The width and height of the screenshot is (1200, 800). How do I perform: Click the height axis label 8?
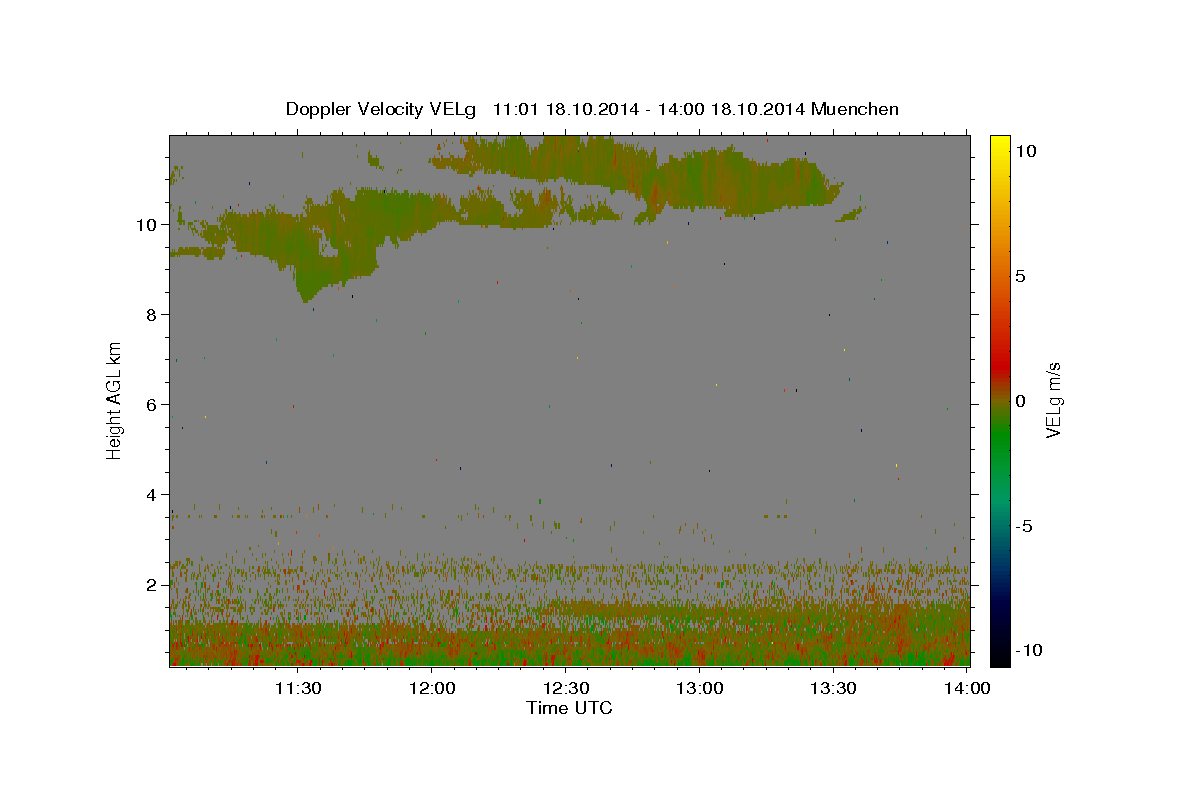(153, 315)
